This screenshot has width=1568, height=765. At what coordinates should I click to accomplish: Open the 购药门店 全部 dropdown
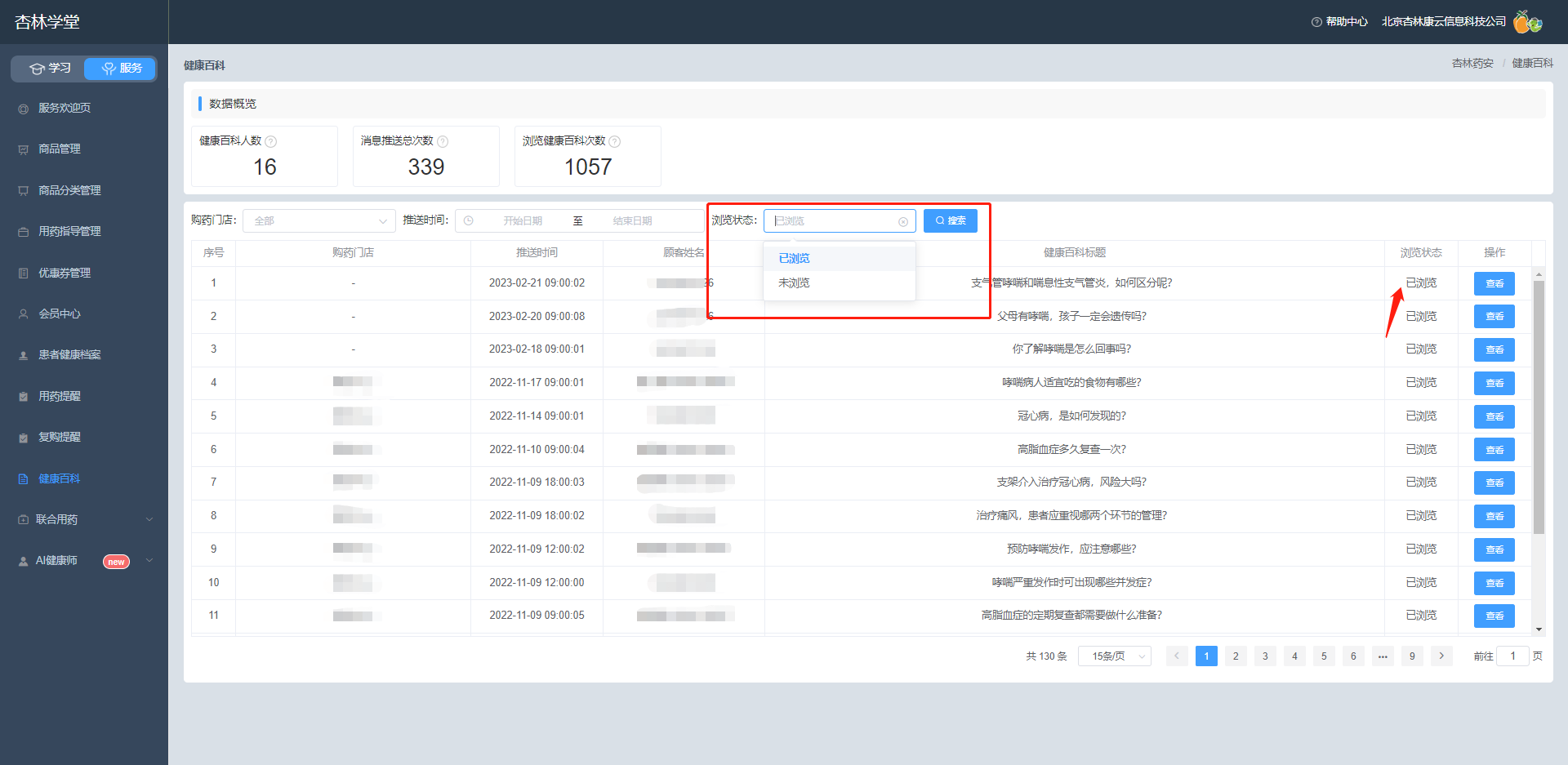click(x=319, y=221)
